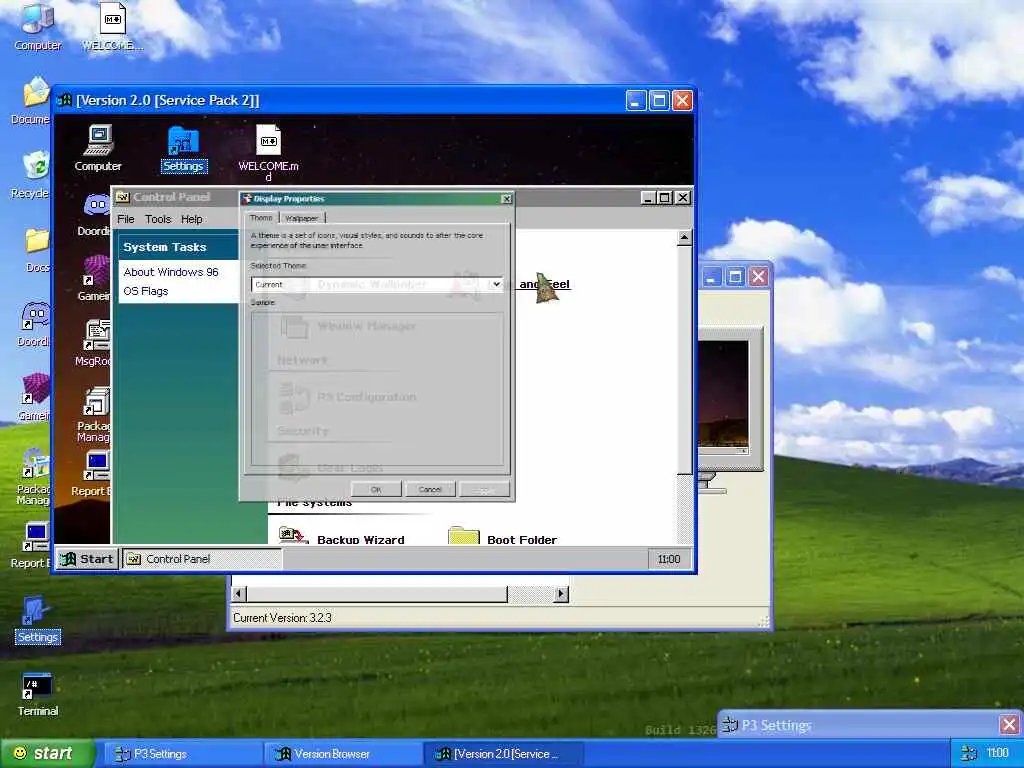Open the Settings icon inside the Version 2.0 window
The width and height of the screenshot is (1024, 768).
pos(184,150)
